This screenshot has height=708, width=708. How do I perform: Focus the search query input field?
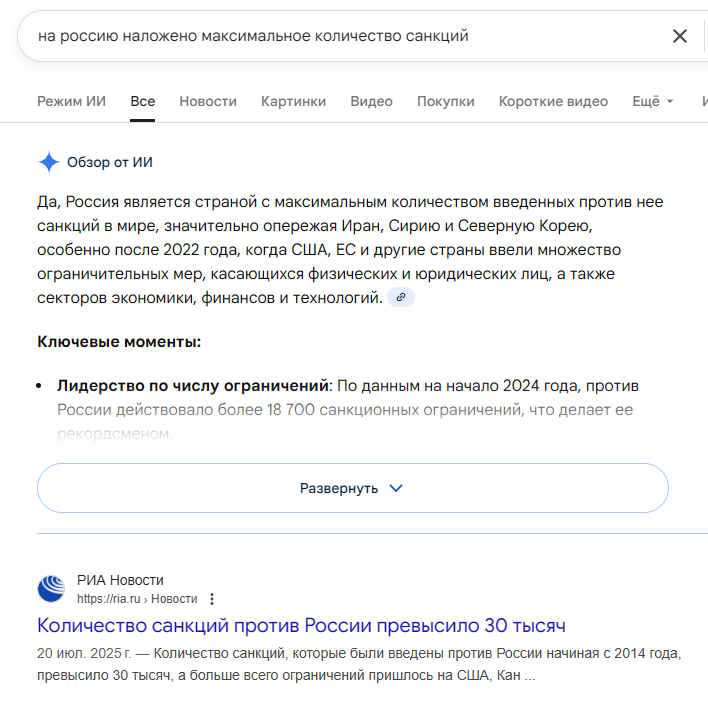[340, 36]
